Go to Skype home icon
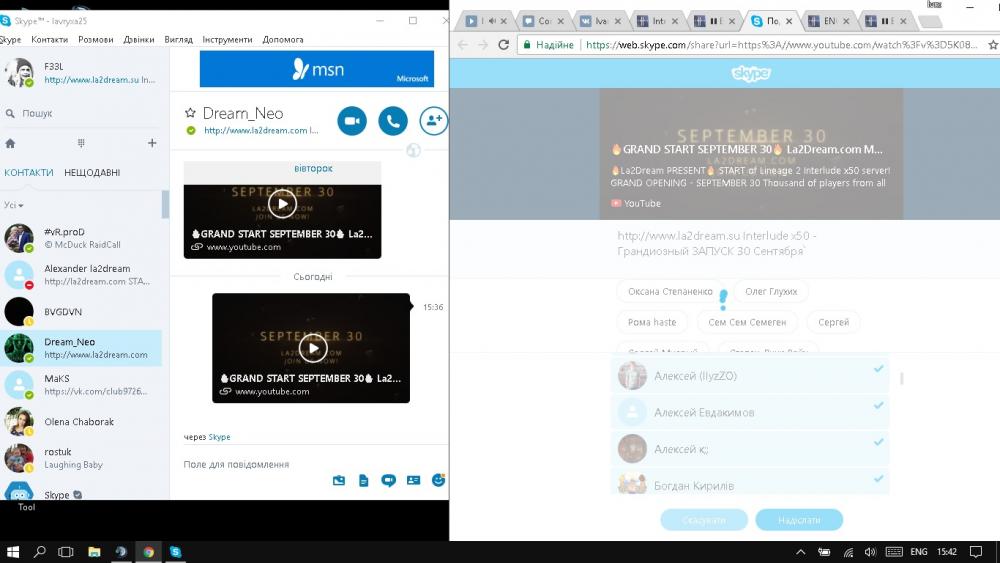This screenshot has width=1000, height=563. [11, 144]
